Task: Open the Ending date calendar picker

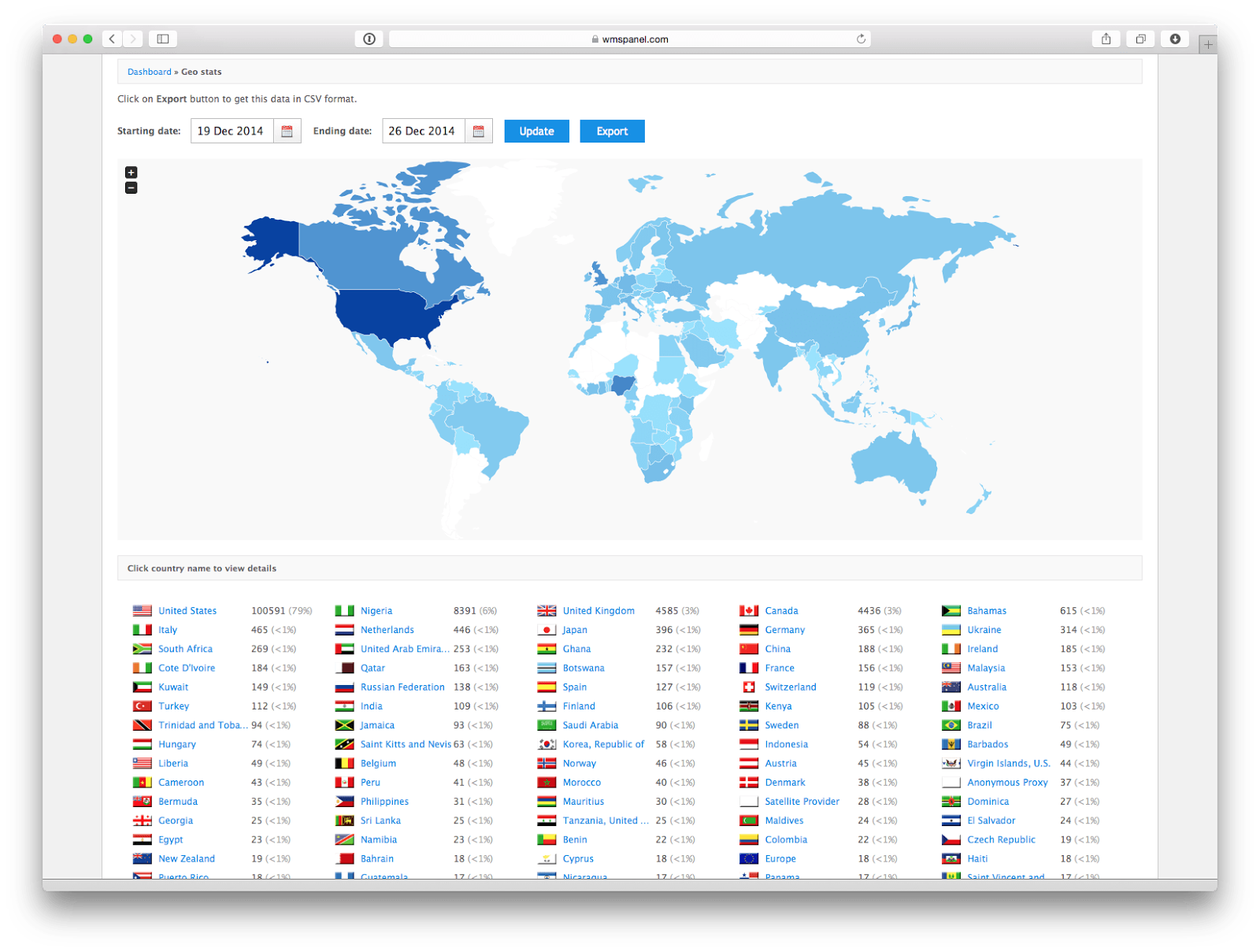Action: pos(478,132)
